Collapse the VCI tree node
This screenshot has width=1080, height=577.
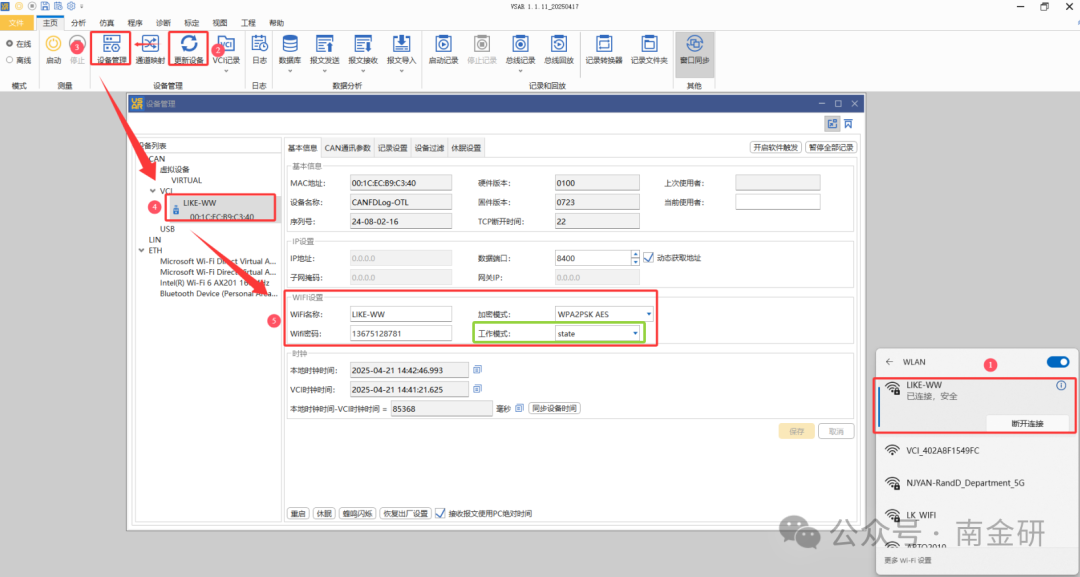pyautogui.click(x=152, y=191)
